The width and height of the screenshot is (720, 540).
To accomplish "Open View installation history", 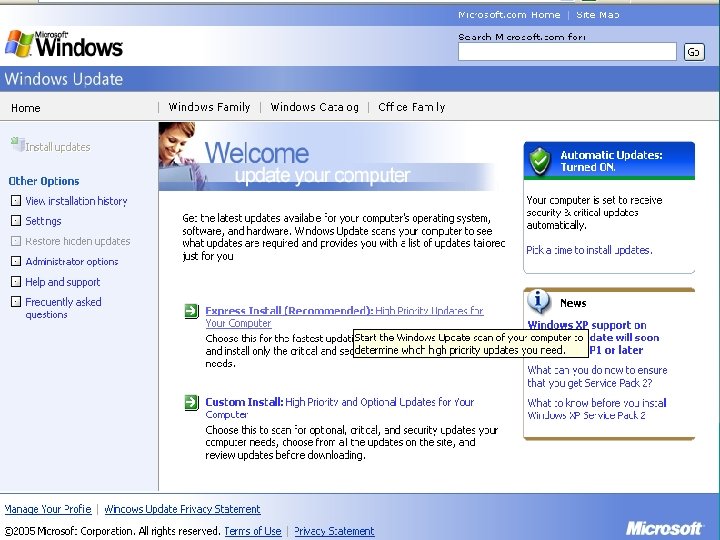I will (x=76, y=201).
